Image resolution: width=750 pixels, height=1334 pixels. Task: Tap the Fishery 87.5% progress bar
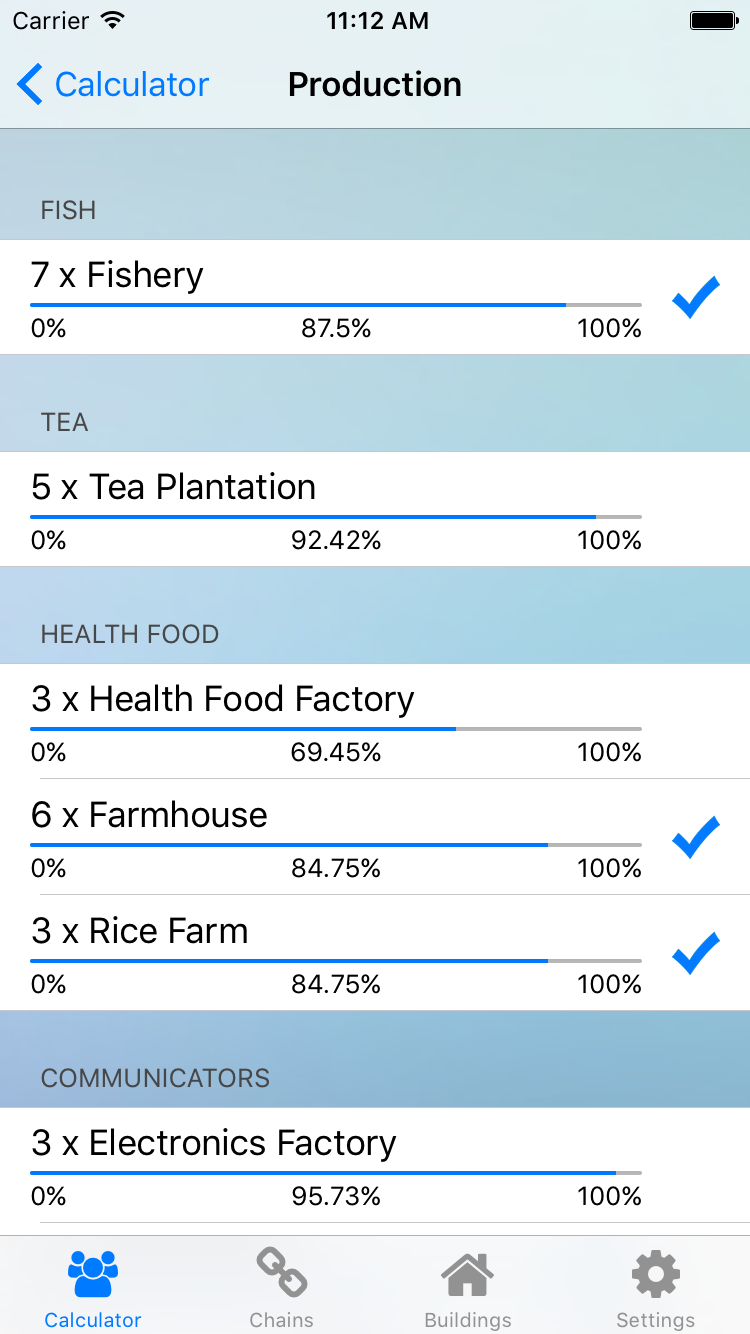pyautogui.click(x=336, y=304)
